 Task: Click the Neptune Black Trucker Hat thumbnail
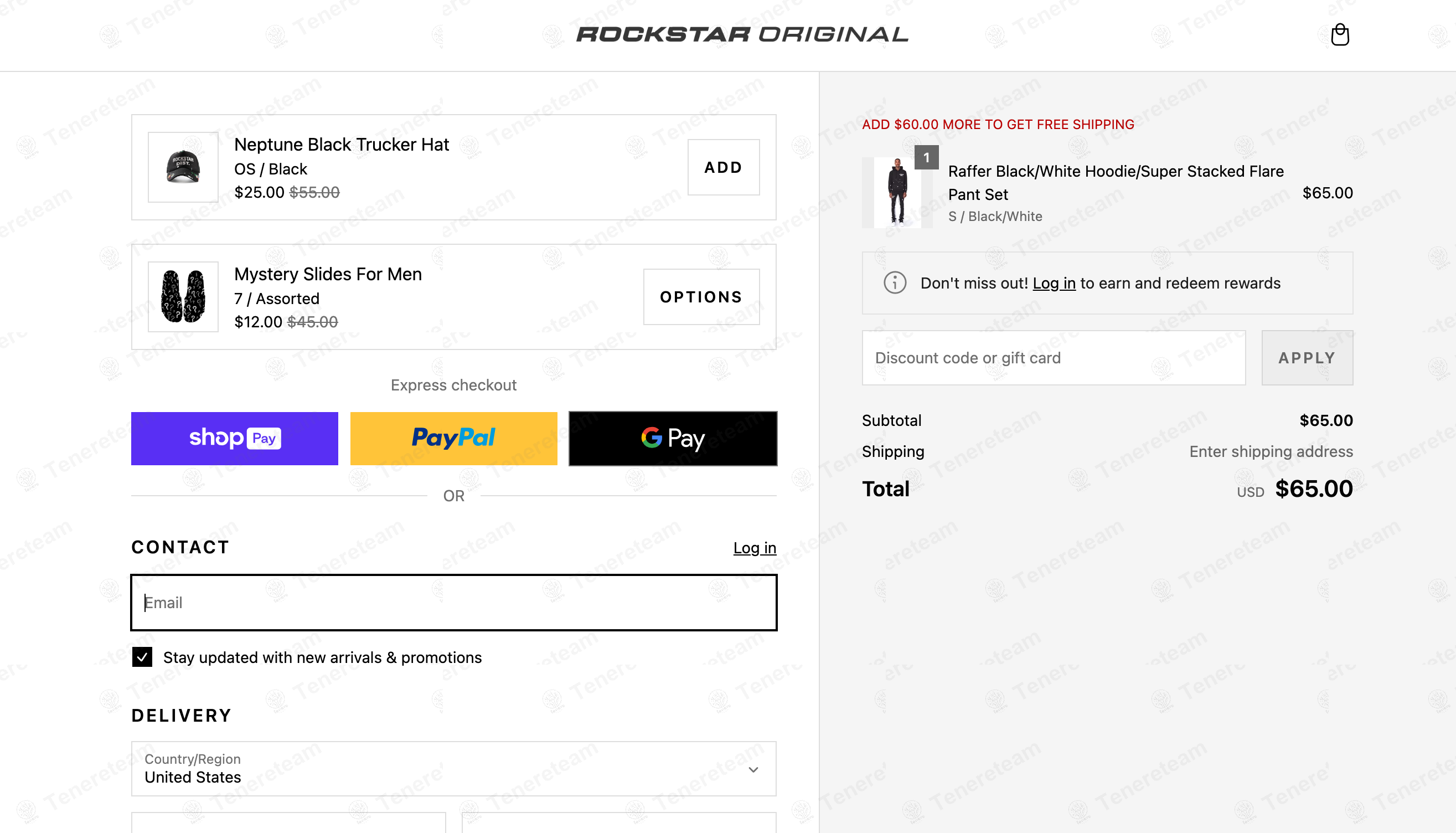[183, 167]
